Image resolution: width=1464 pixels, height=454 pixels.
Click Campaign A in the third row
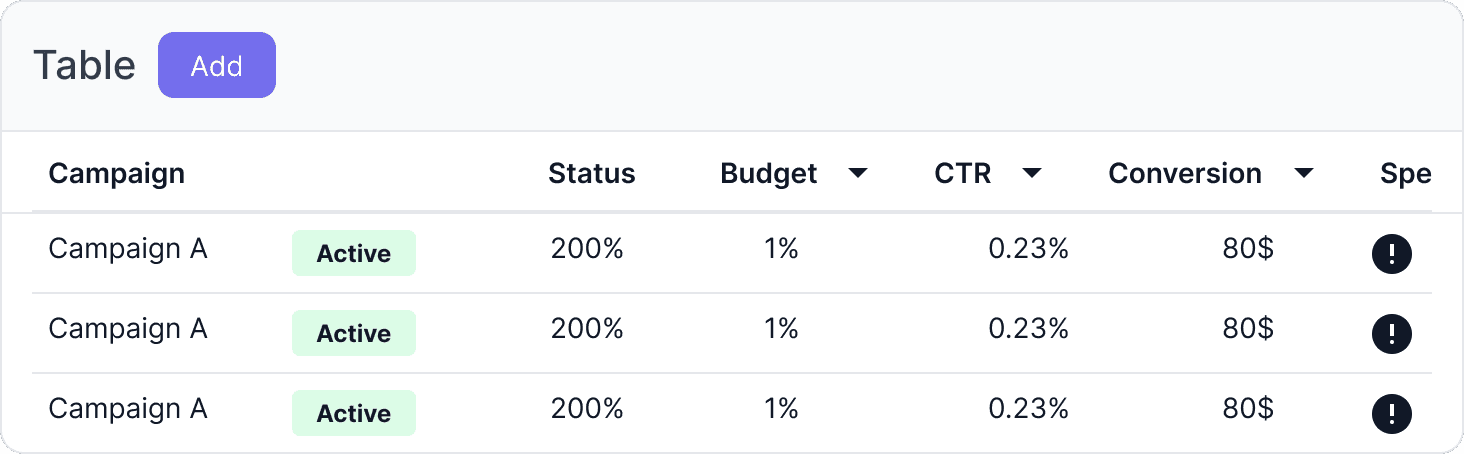coord(128,408)
